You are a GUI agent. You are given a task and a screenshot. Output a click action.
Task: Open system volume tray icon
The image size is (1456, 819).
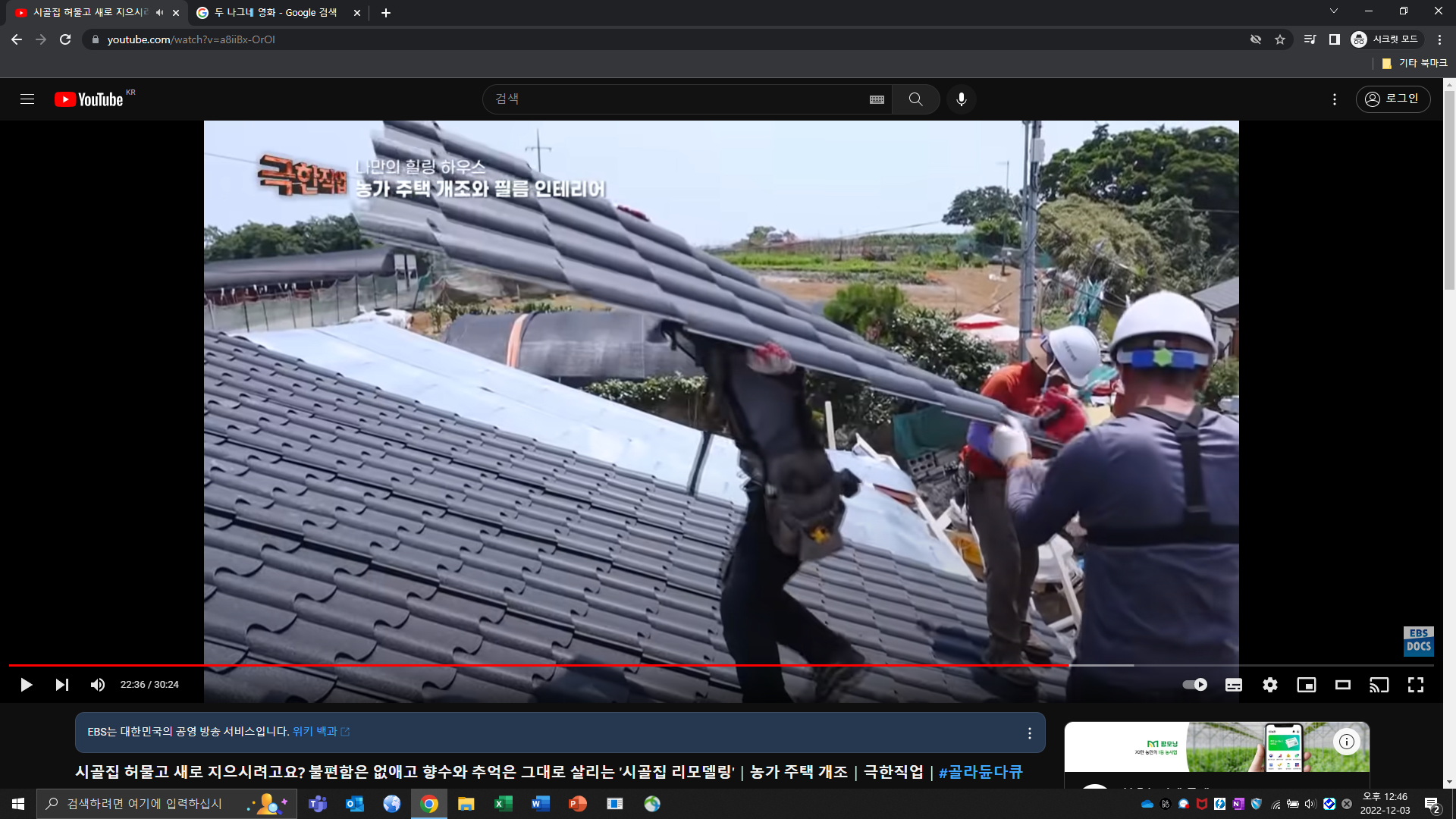coord(1310,804)
